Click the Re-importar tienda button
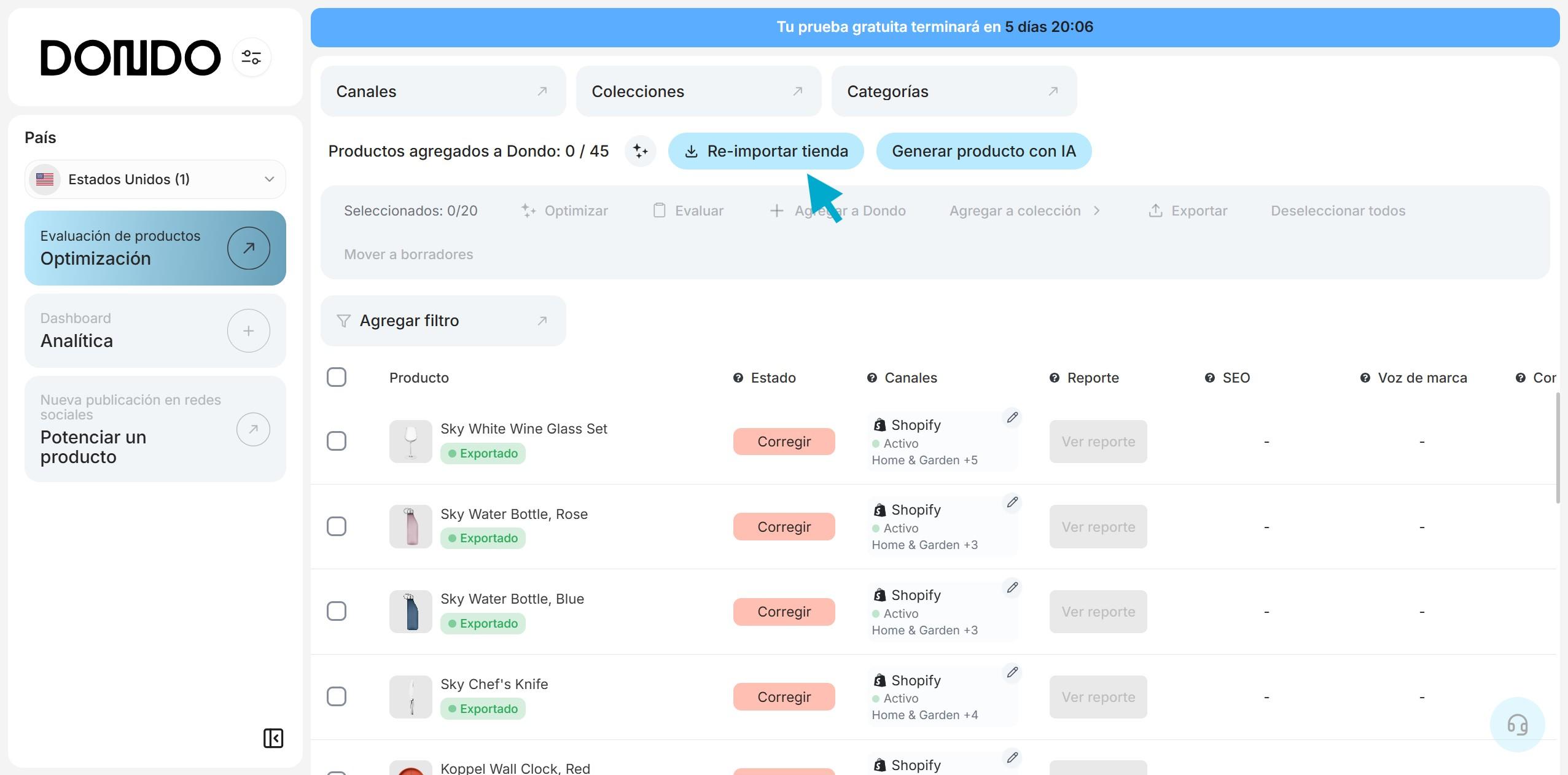Screen dimensions: 1568x775 coord(765,151)
